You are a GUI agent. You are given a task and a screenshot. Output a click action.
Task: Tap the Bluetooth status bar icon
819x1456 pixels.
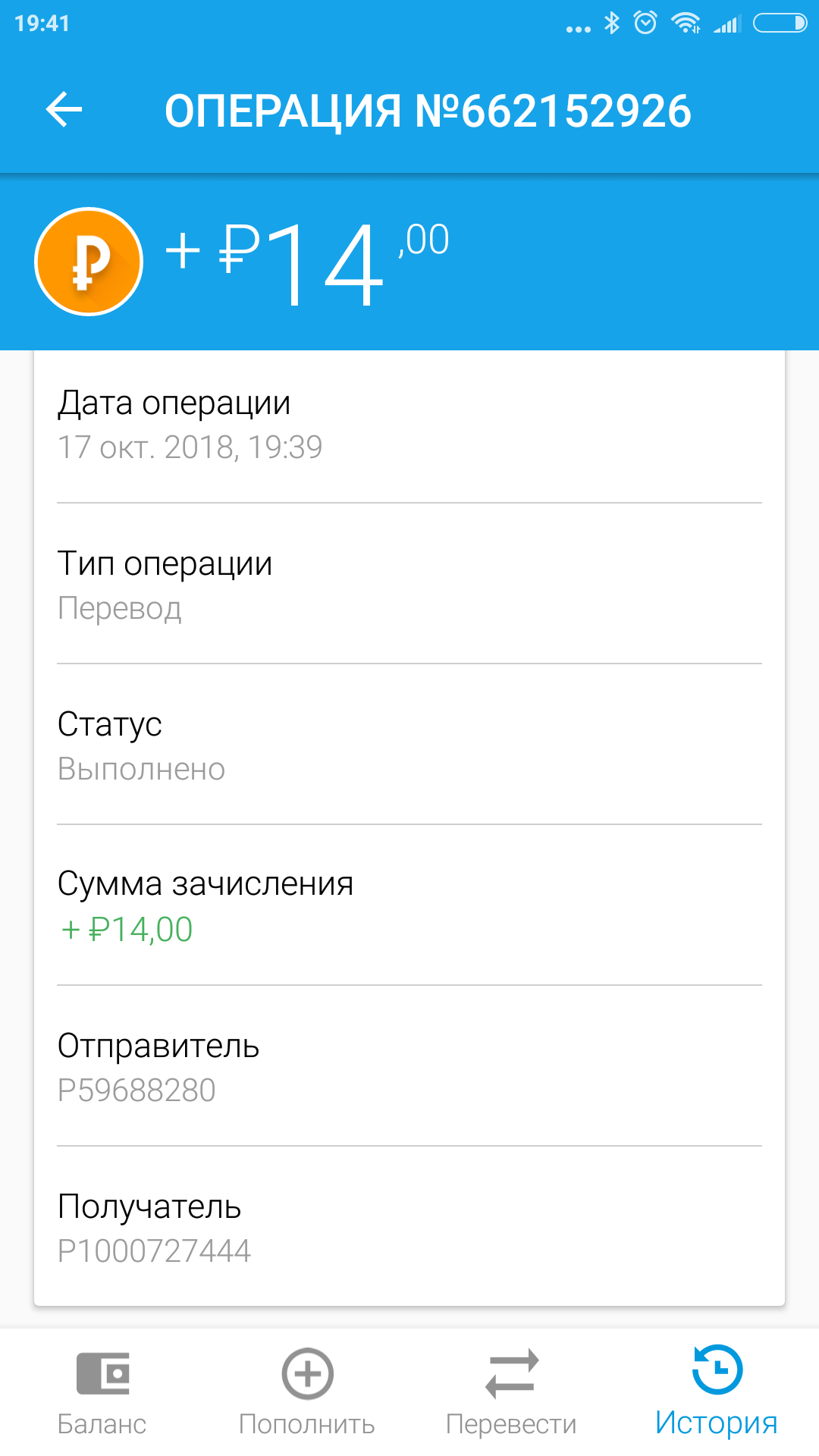612,24
